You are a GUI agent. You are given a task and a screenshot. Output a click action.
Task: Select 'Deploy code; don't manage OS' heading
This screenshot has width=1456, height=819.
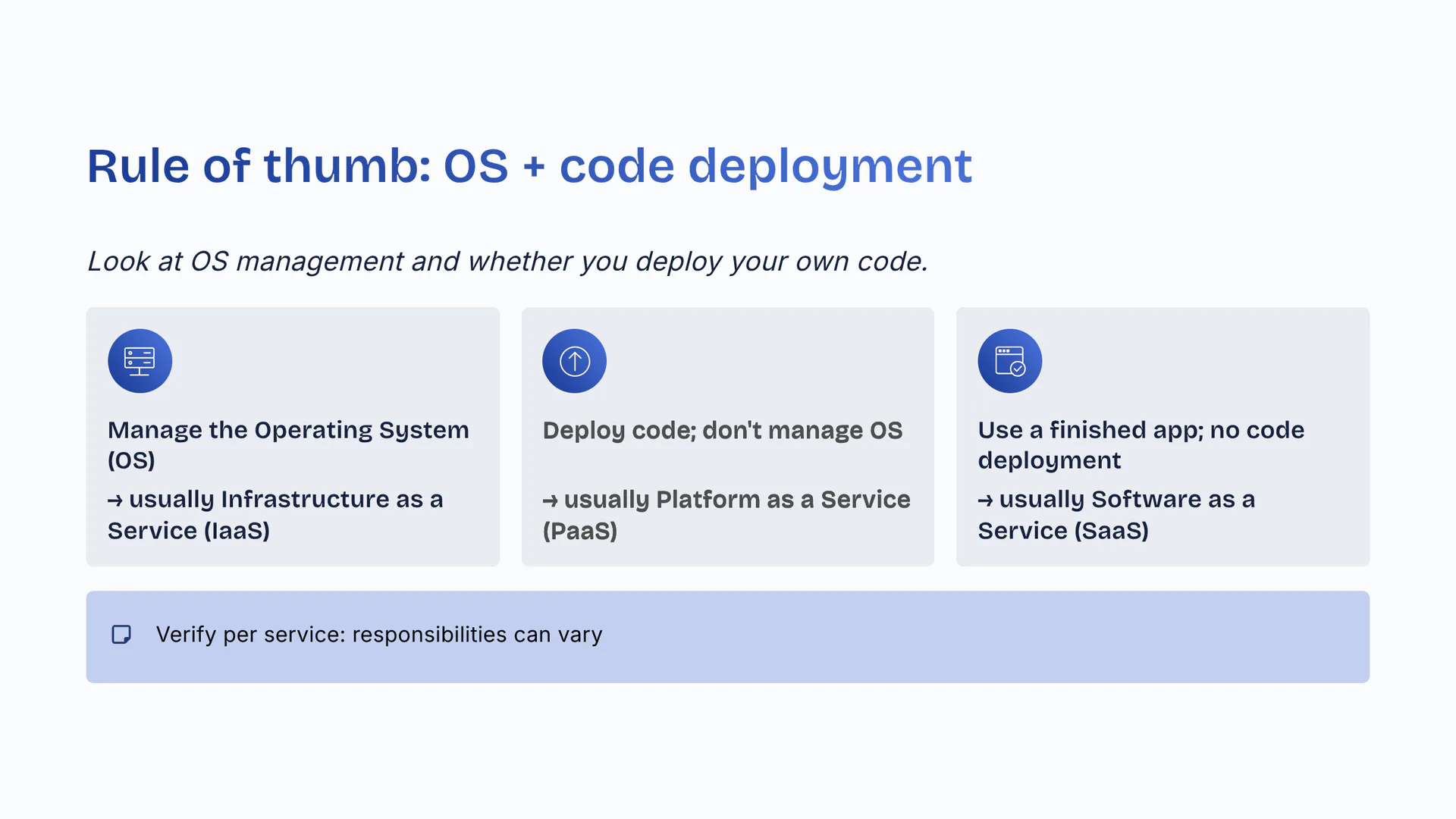722,431
